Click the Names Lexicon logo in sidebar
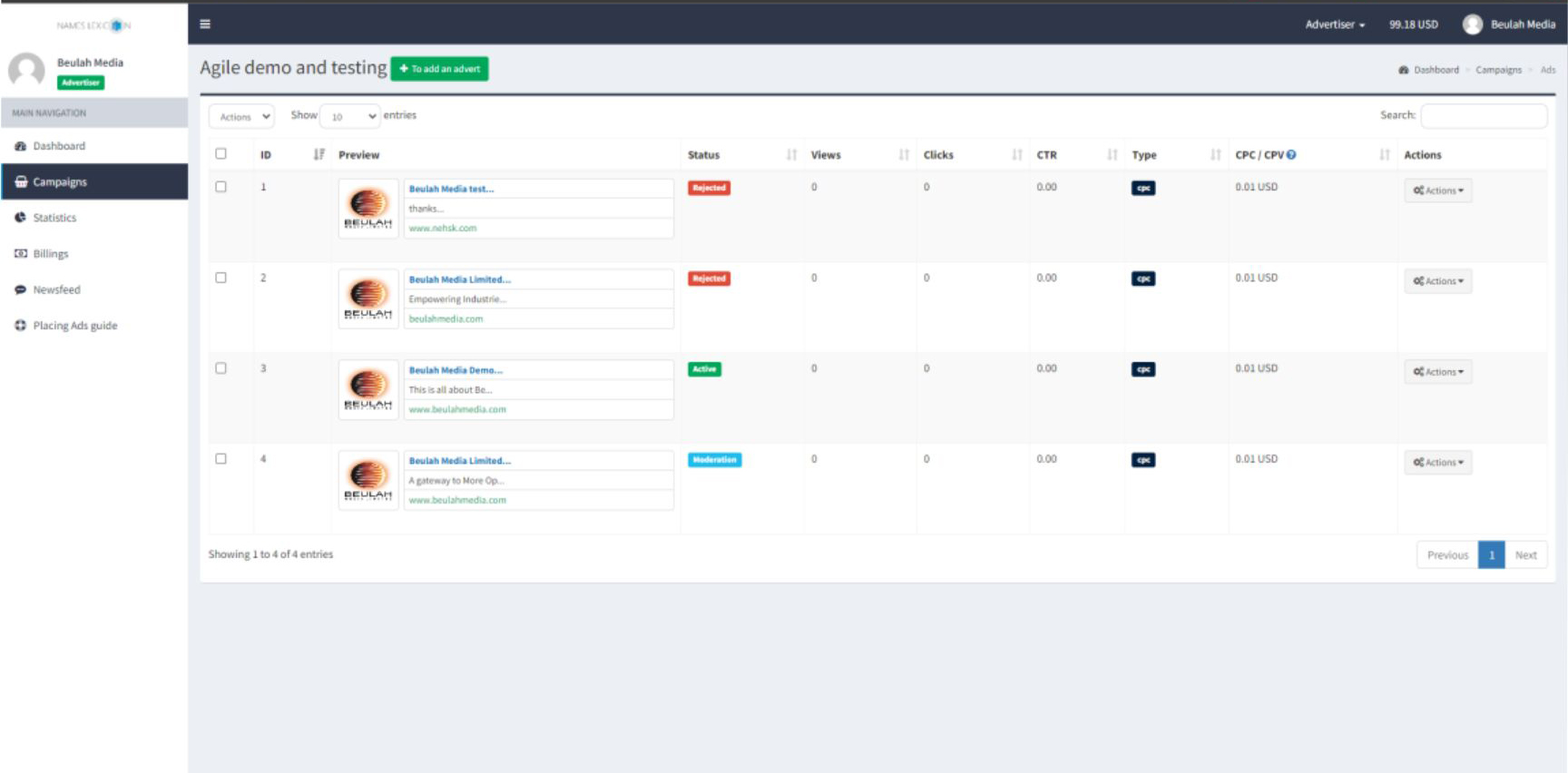The image size is (1568, 773). click(x=93, y=25)
